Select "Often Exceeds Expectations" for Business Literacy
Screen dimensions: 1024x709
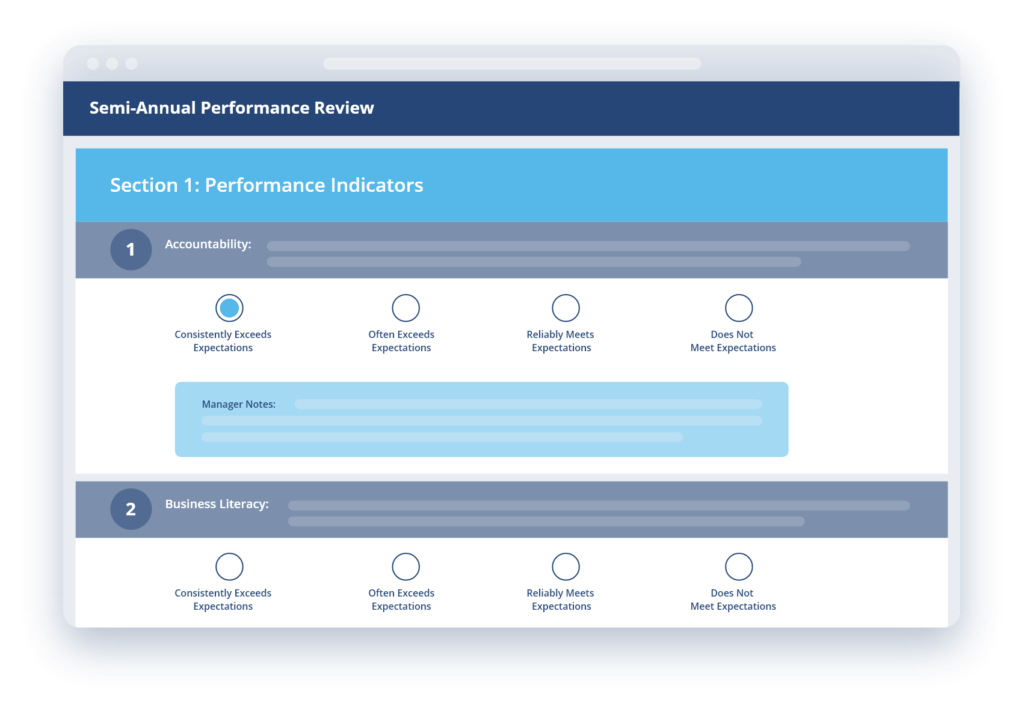pyautogui.click(x=405, y=566)
